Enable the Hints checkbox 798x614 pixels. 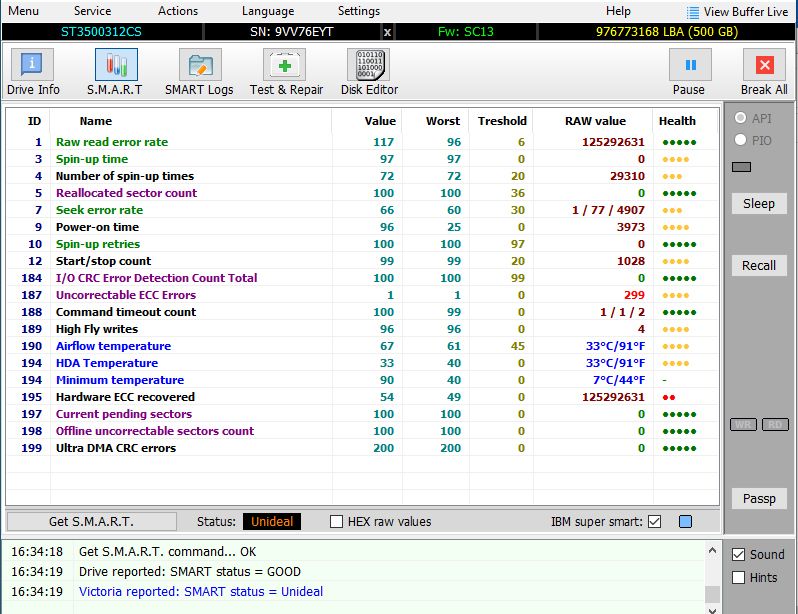point(738,577)
